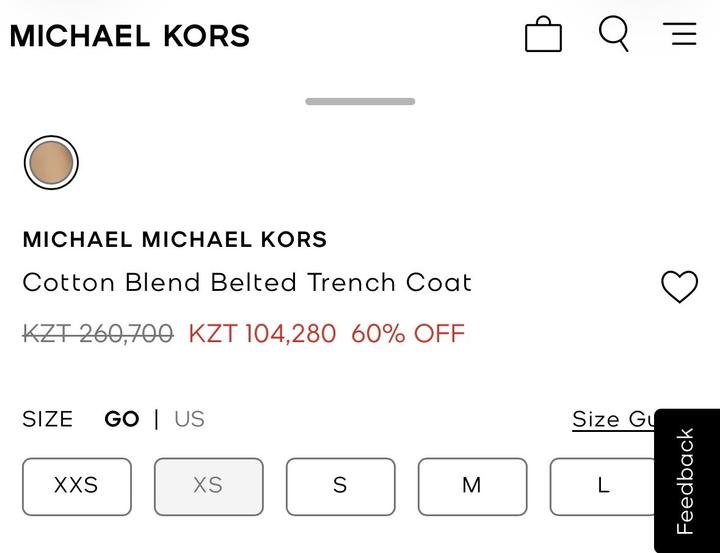Switch sizing to GO

point(122,419)
